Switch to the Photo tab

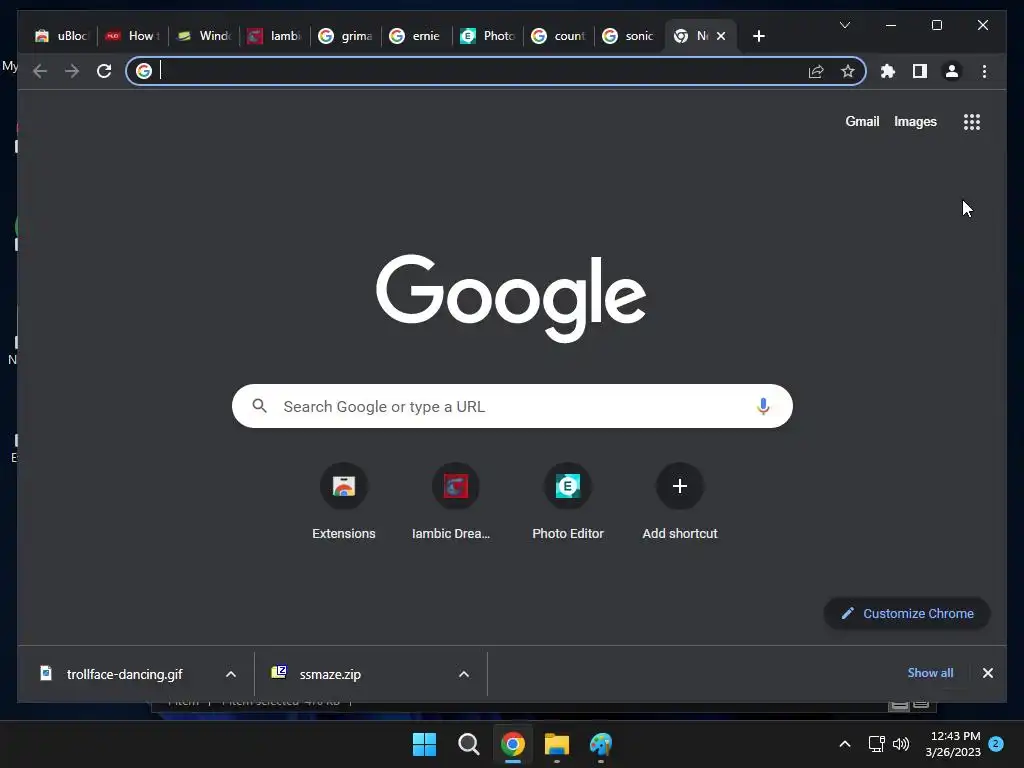pos(488,36)
